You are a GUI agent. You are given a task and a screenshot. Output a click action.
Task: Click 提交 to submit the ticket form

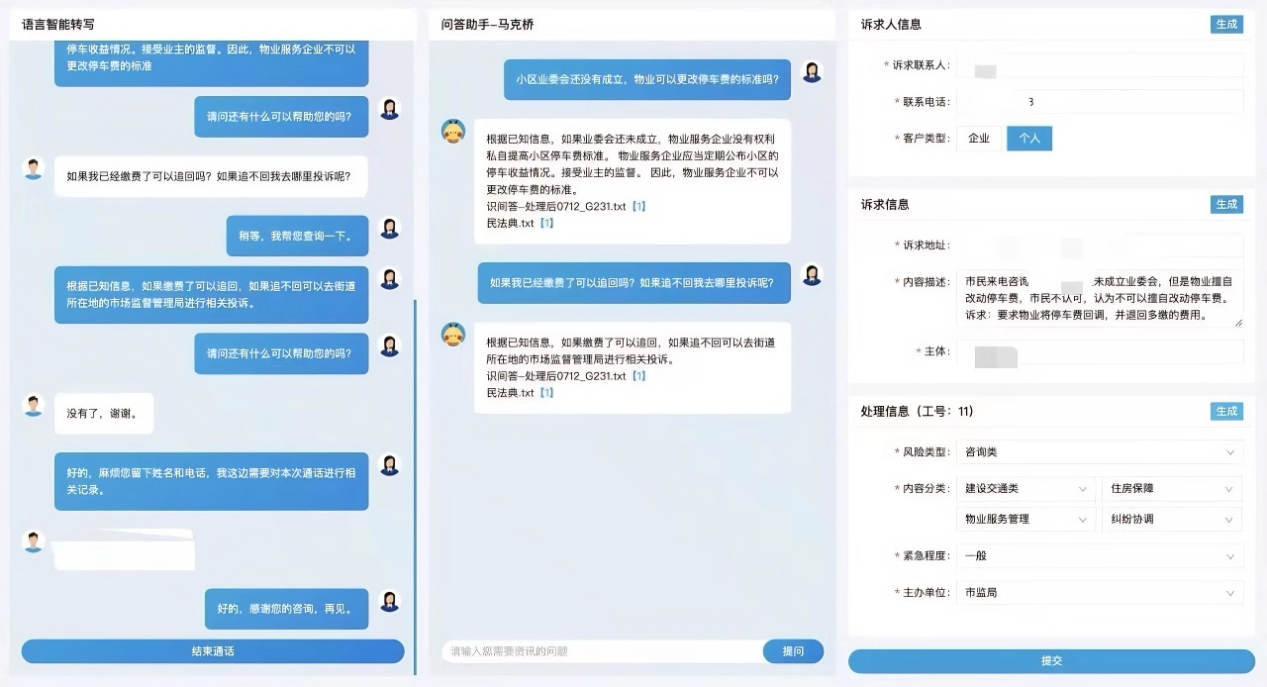(x=1051, y=661)
